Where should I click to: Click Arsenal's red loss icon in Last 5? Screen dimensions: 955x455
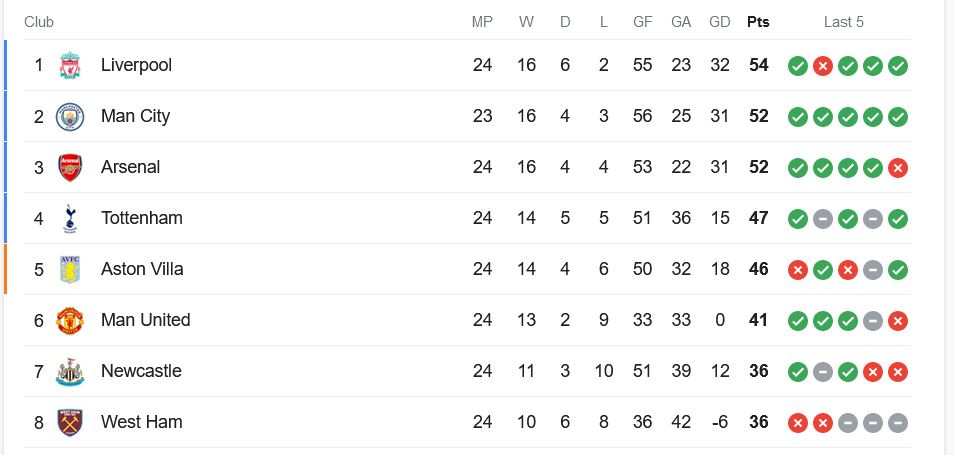pos(898,167)
